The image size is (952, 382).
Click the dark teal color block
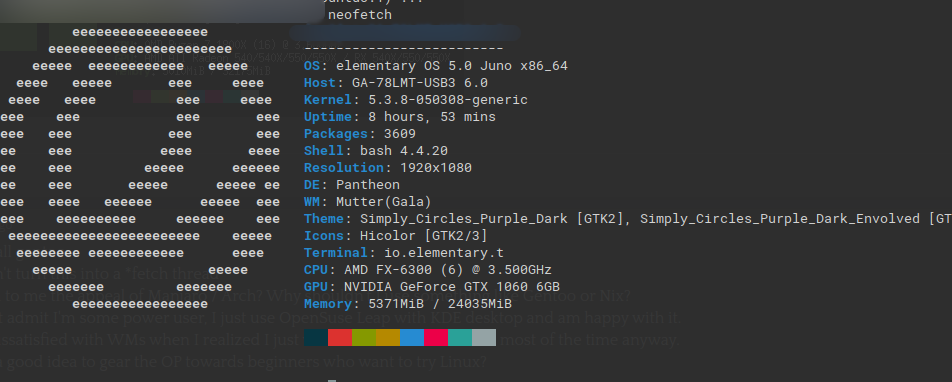[316, 338]
